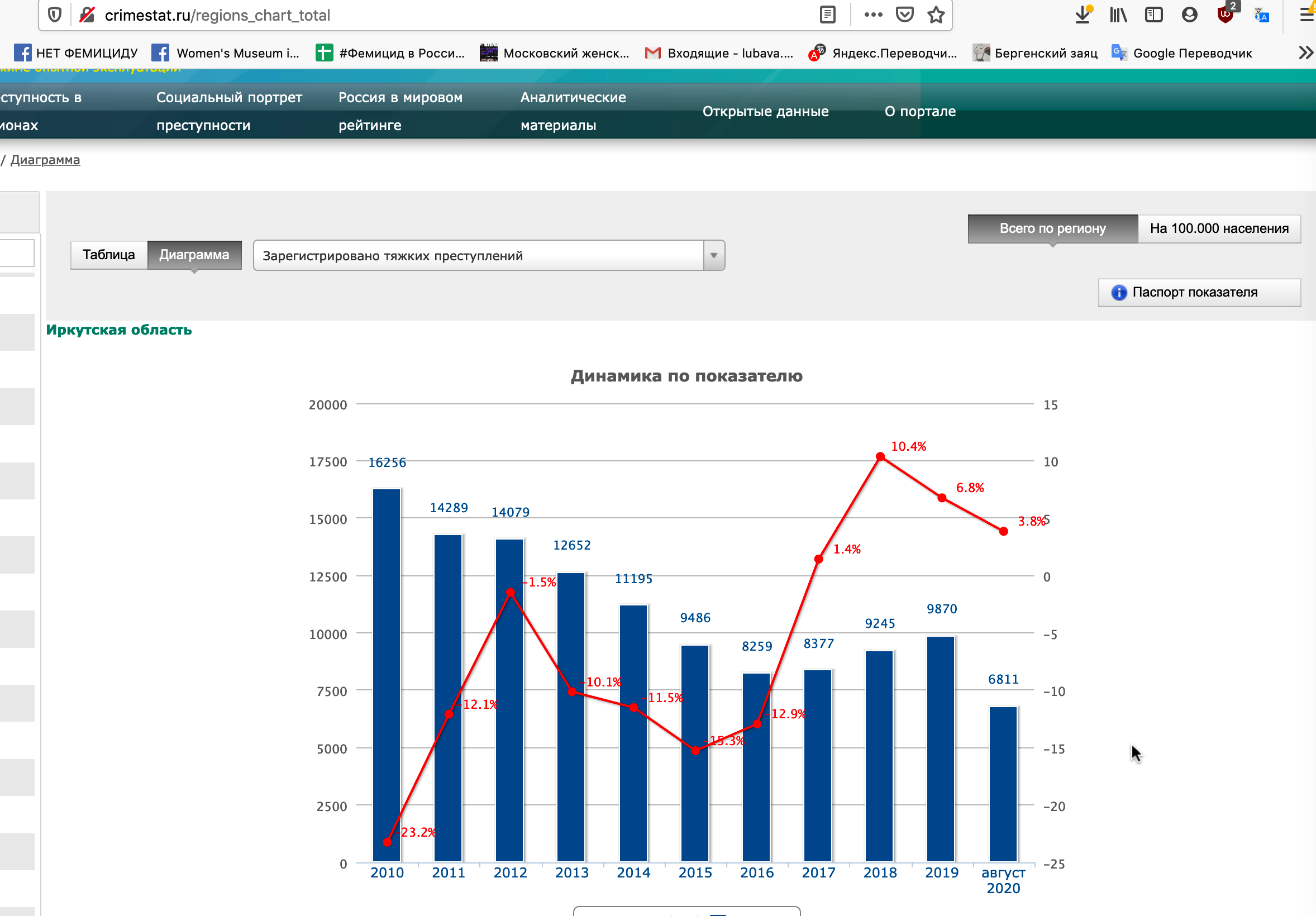This screenshot has height=916, width=1316.
Task: Bookmark this page with star icon
Action: 936,15
